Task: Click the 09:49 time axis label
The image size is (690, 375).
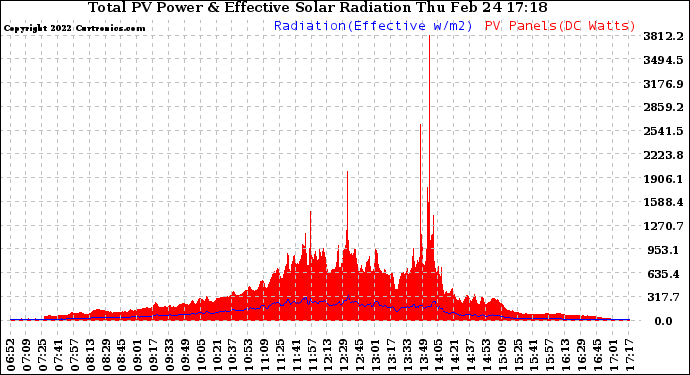Action: pyautogui.click(x=185, y=355)
